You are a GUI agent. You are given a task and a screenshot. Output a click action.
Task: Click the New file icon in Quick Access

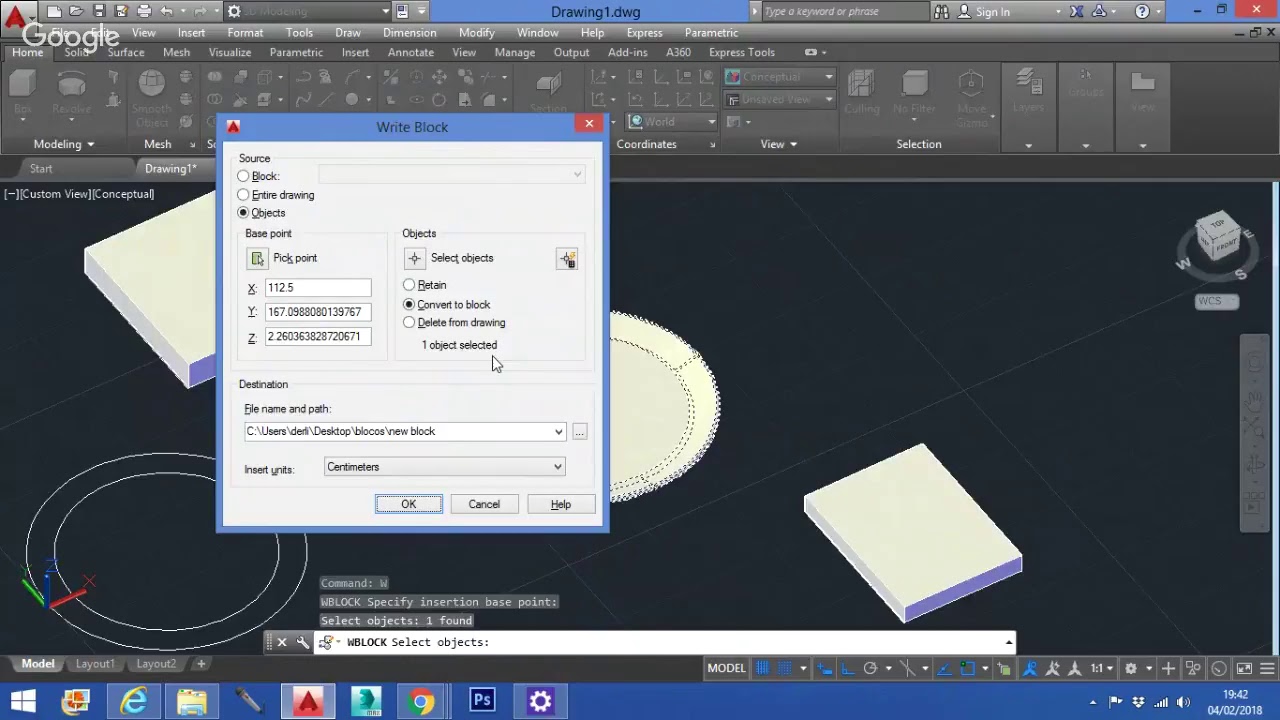[x=55, y=12]
